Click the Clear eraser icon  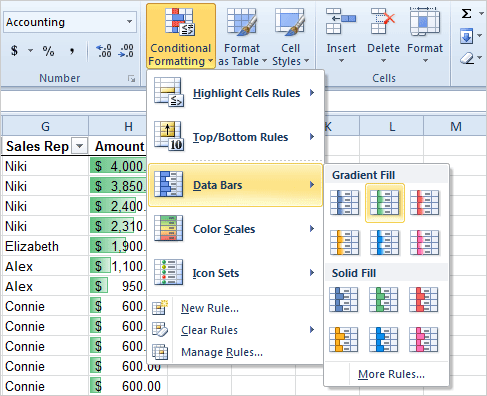[467, 58]
